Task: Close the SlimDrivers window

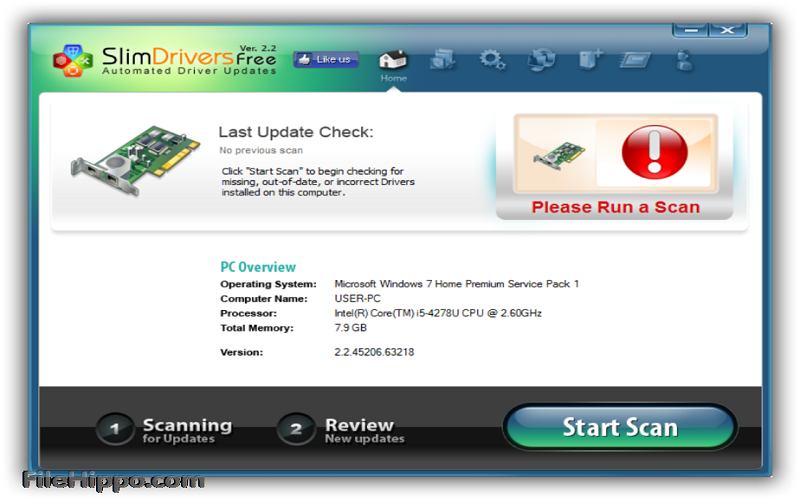Action: tap(728, 30)
